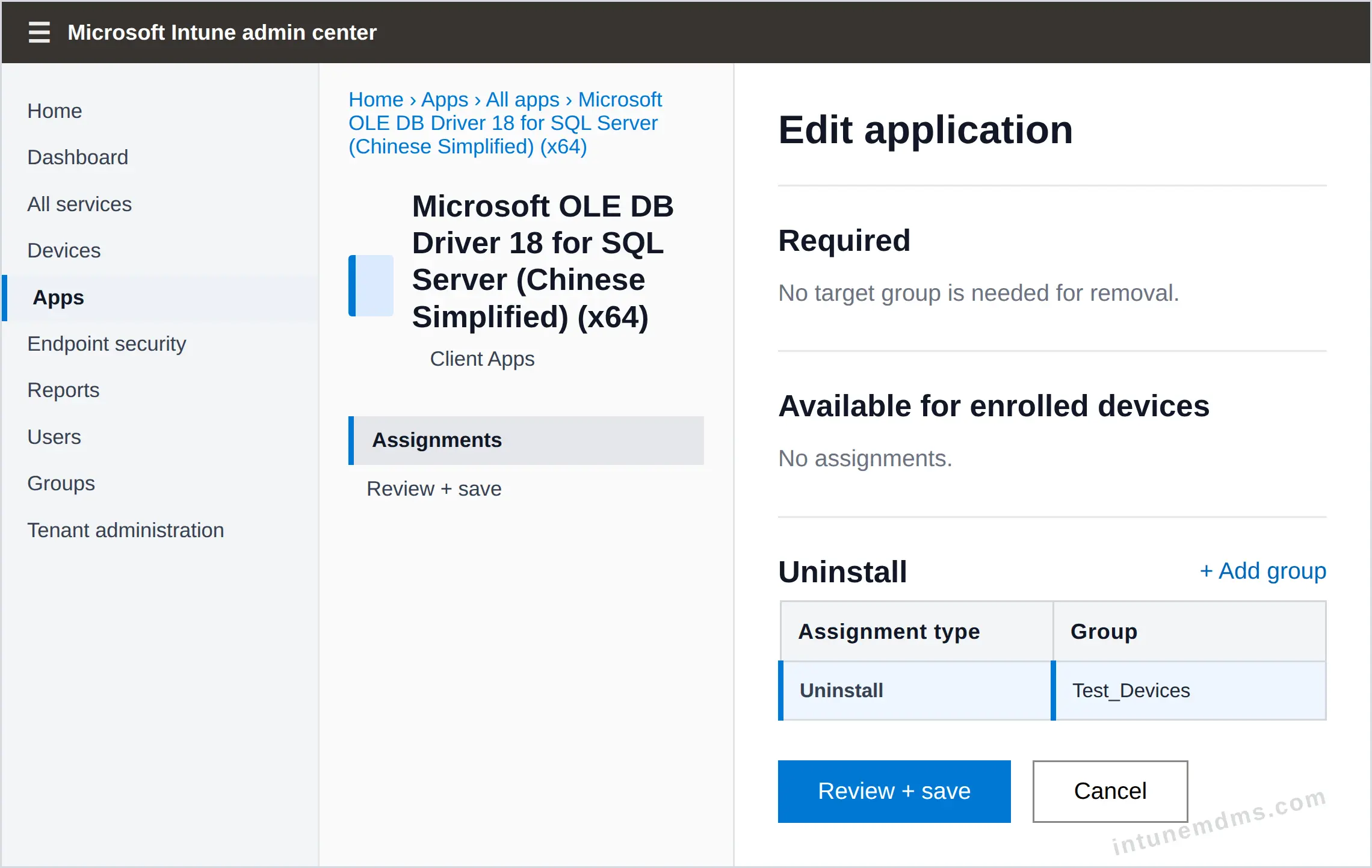Click the Uninstall section heading
This screenshot has width=1372, height=868.
point(842,571)
